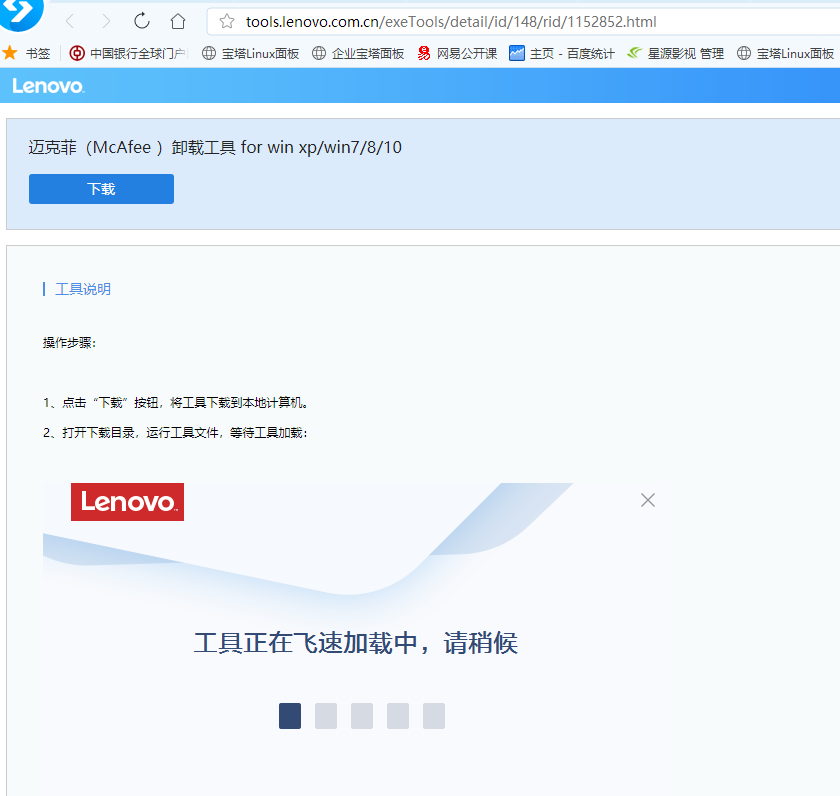Bookmark this page with the star icon

pyautogui.click(x=227, y=21)
